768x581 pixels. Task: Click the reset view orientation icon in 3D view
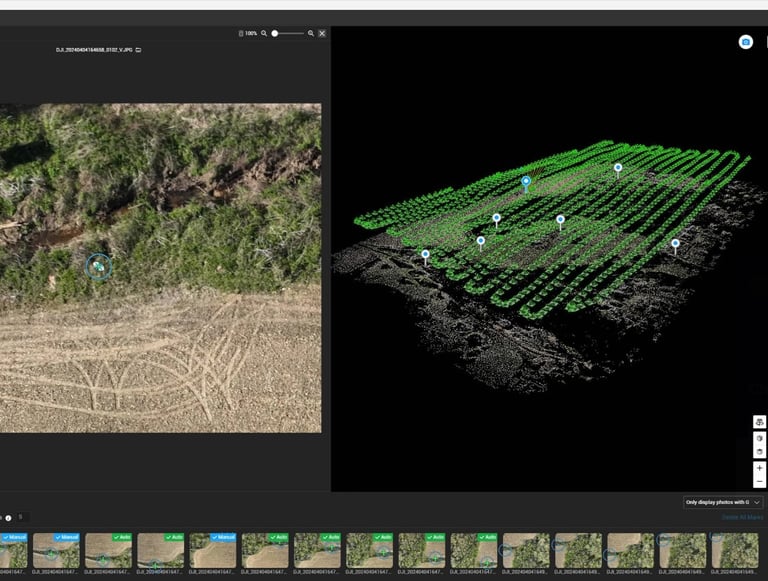point(759,422)
